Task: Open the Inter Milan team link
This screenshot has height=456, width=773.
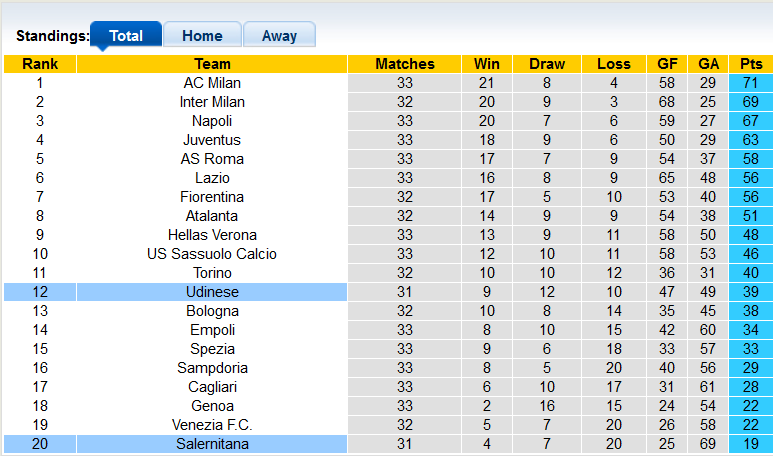Action: [x=212, y=102]
